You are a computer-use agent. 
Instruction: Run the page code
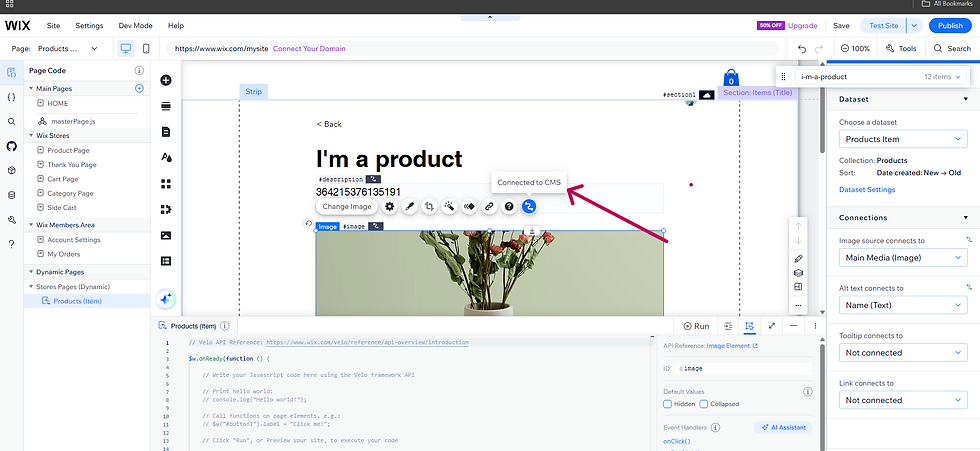pos(696,326)
